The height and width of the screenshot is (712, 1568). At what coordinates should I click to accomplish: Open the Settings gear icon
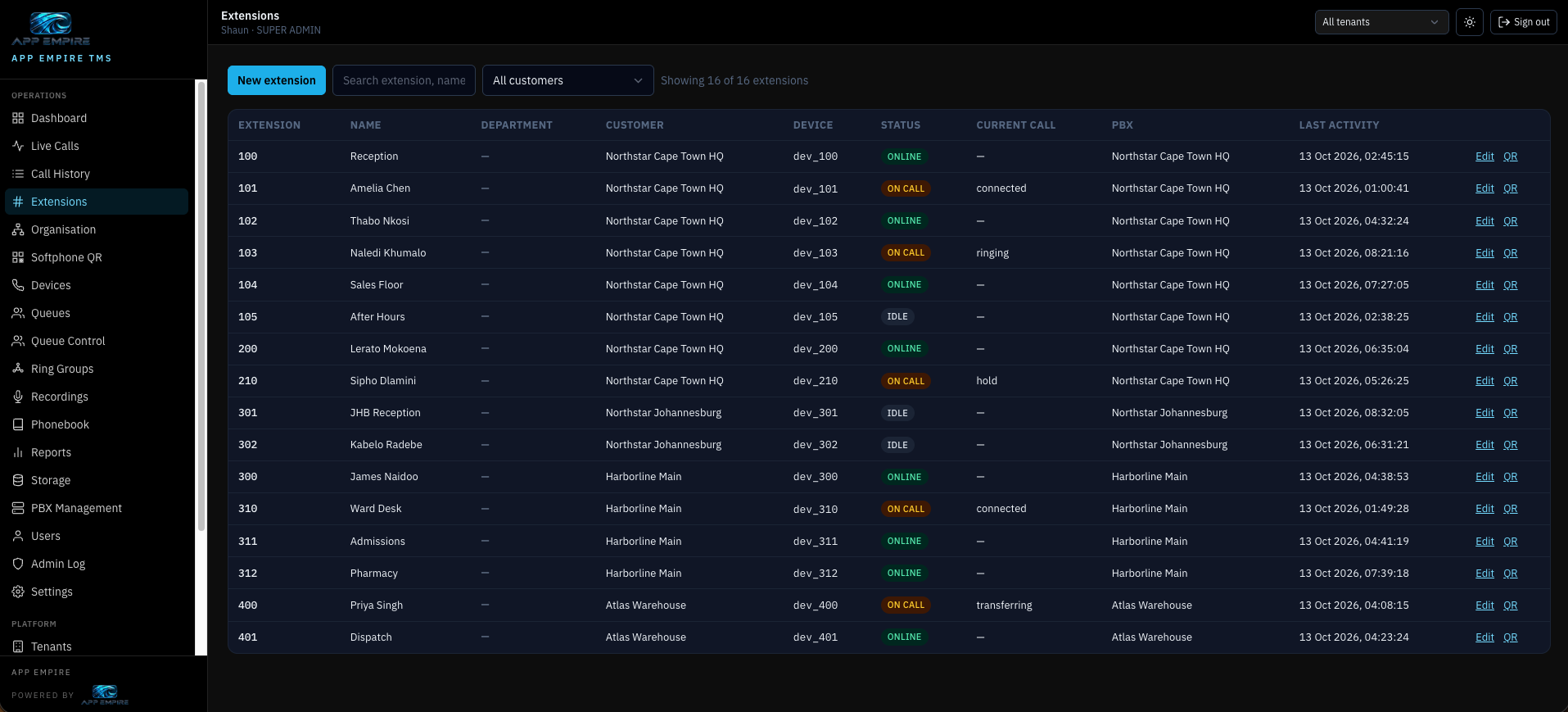click(x=18, y=592)
